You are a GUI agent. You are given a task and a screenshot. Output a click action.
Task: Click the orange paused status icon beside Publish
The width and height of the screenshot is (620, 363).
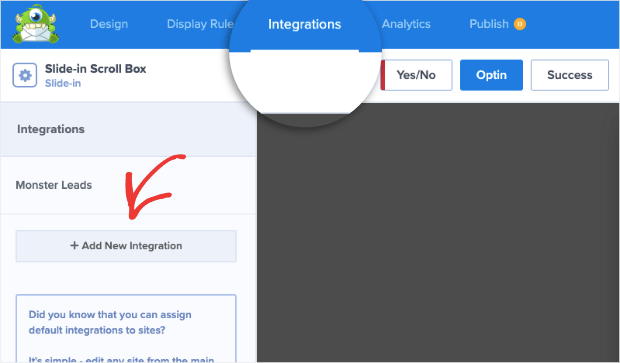tap(520, 24)
